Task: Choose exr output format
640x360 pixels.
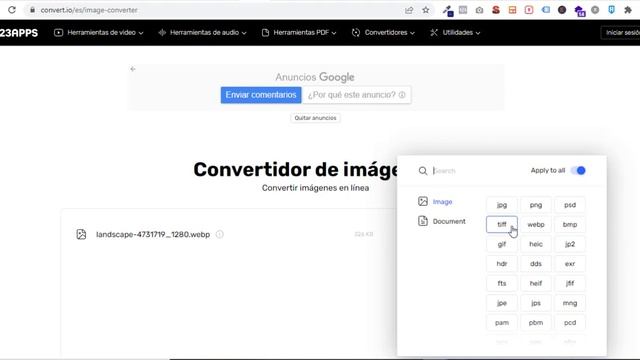Action: point(570,264)
